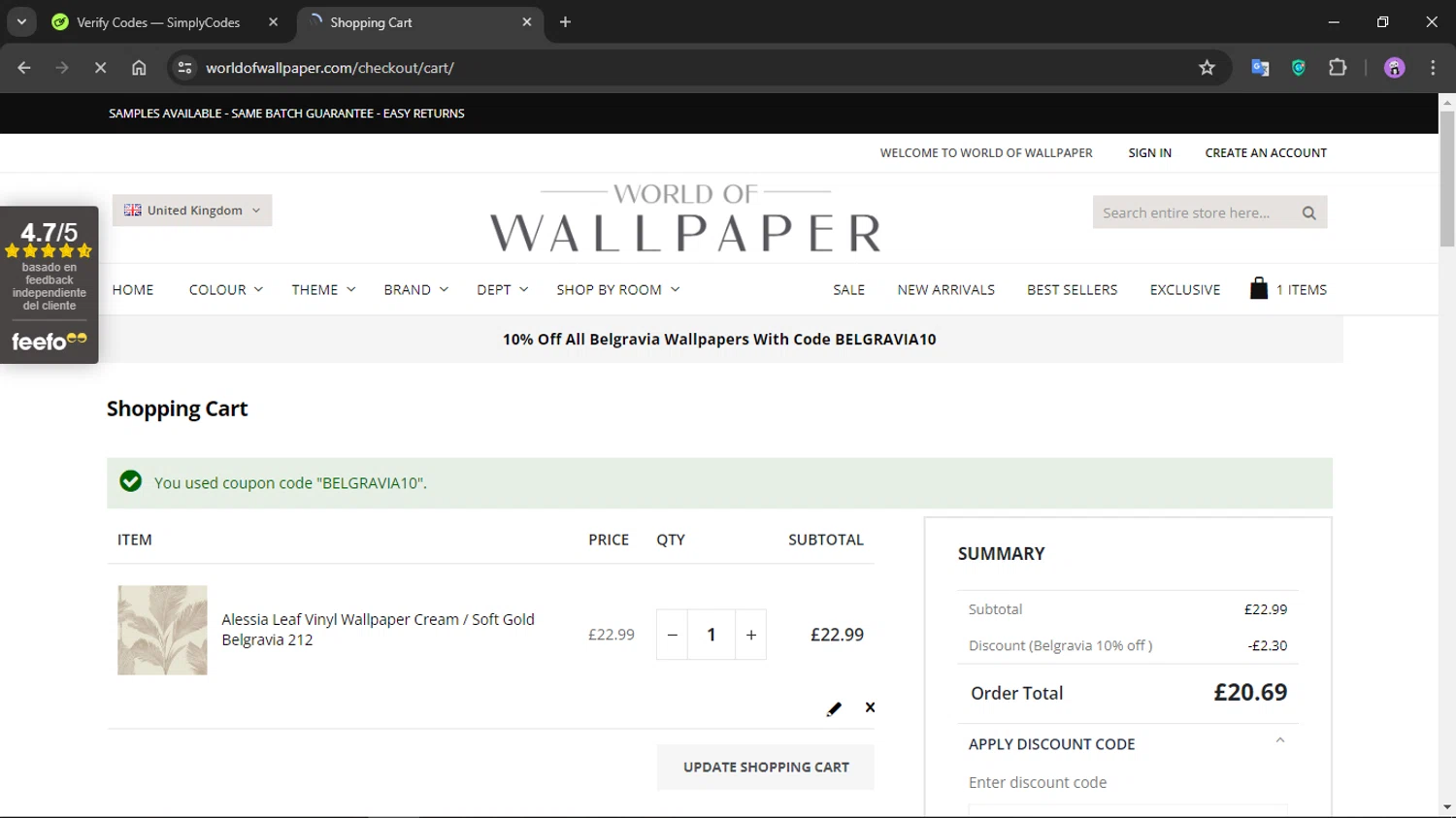This screenshot has height=818, width=1456.
Task: Stop the page loading with X button
Action: click(100, 68)
